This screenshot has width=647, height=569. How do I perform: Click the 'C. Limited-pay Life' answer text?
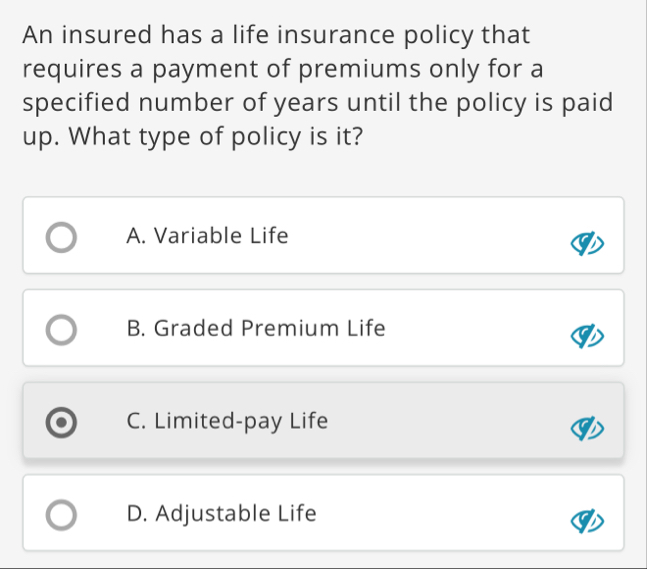228,421
